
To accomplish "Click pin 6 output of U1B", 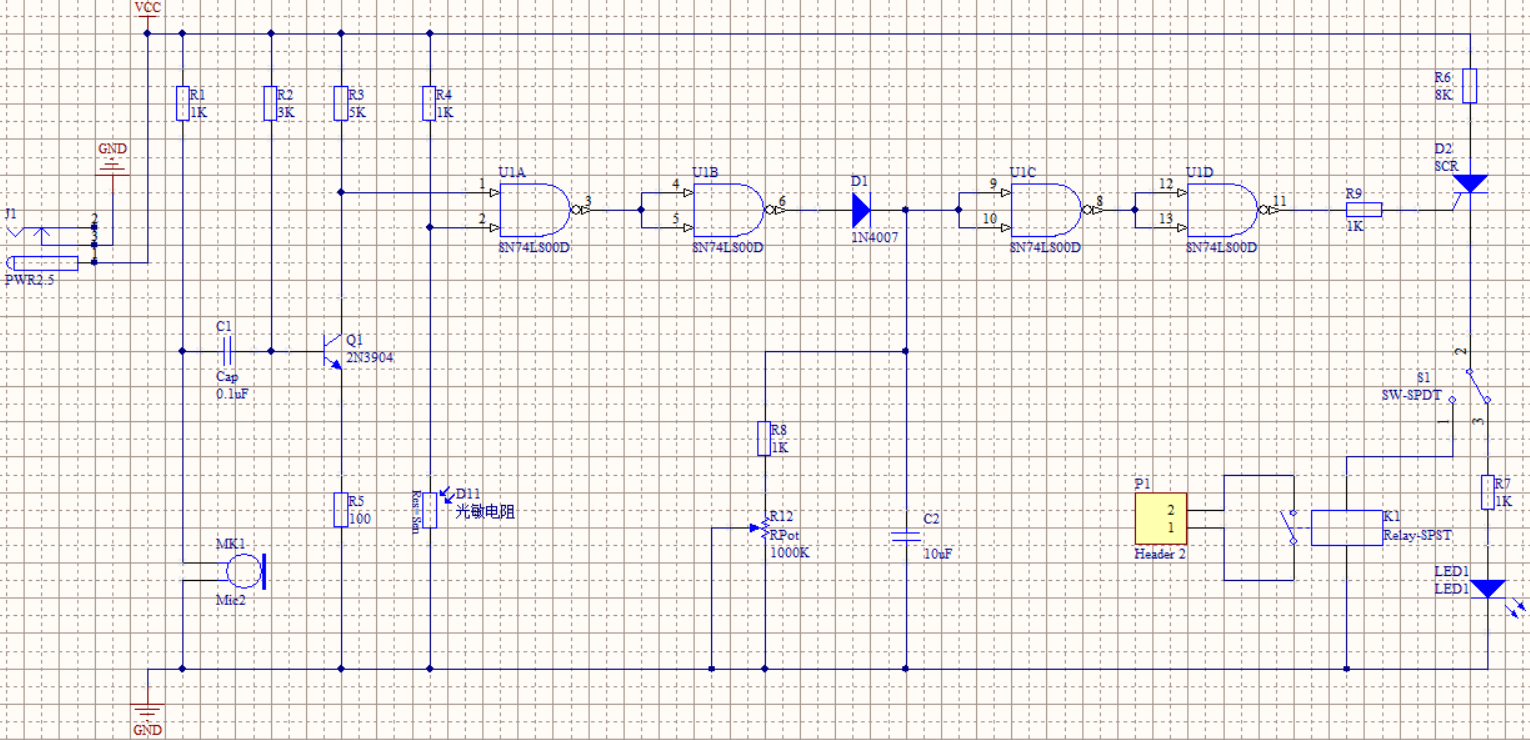I will coord(782,202).
